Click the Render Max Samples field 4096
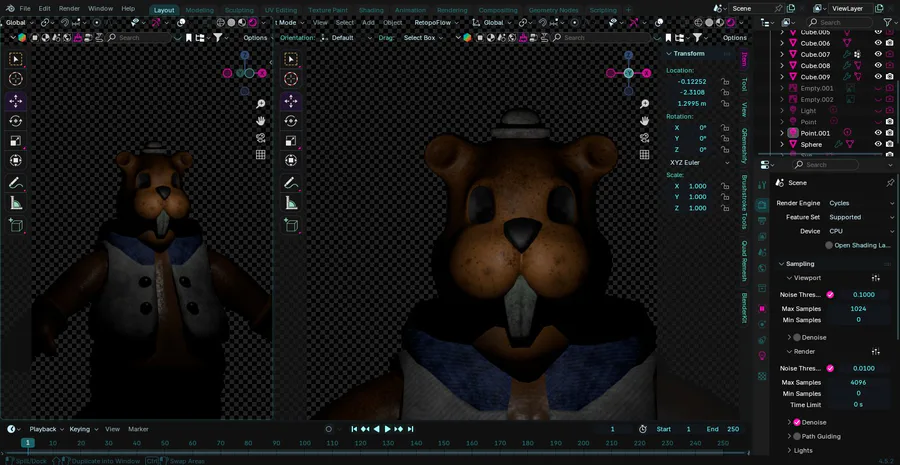 coord(859,382)
